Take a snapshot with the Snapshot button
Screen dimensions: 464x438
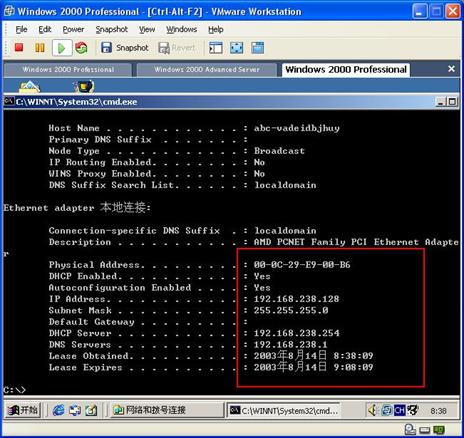[x=125, y=48]
